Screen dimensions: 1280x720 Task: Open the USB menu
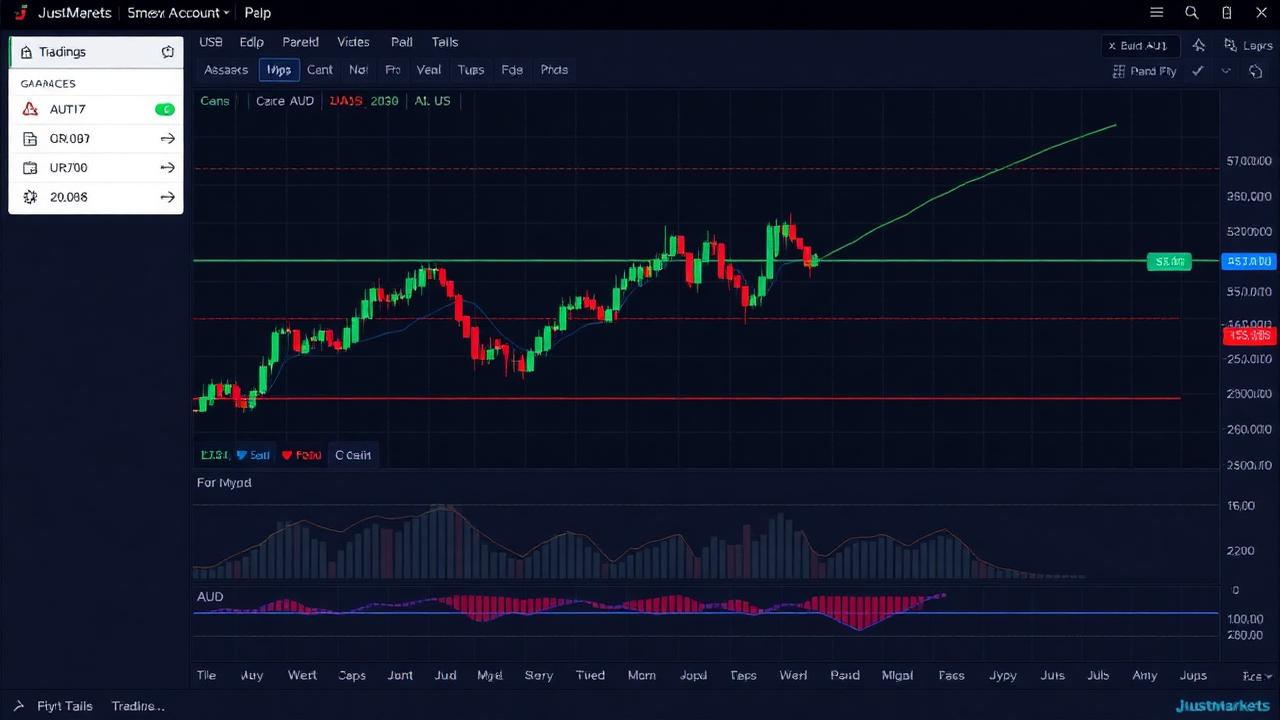(211, 42)
